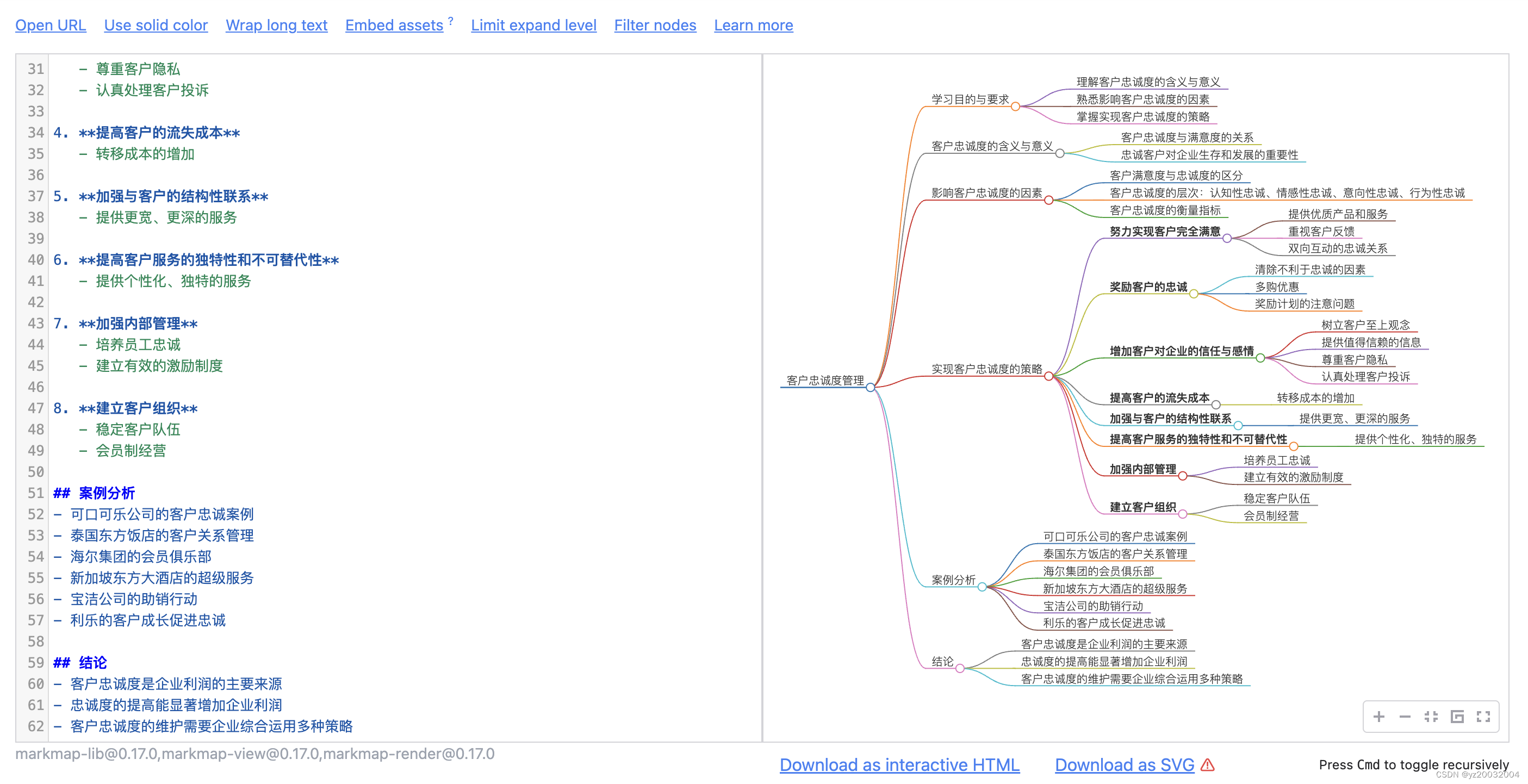This screenshot has width=1528, height=784.
Task: Click the warning icon beside Download as SVG
Action: click(1207, 764)
